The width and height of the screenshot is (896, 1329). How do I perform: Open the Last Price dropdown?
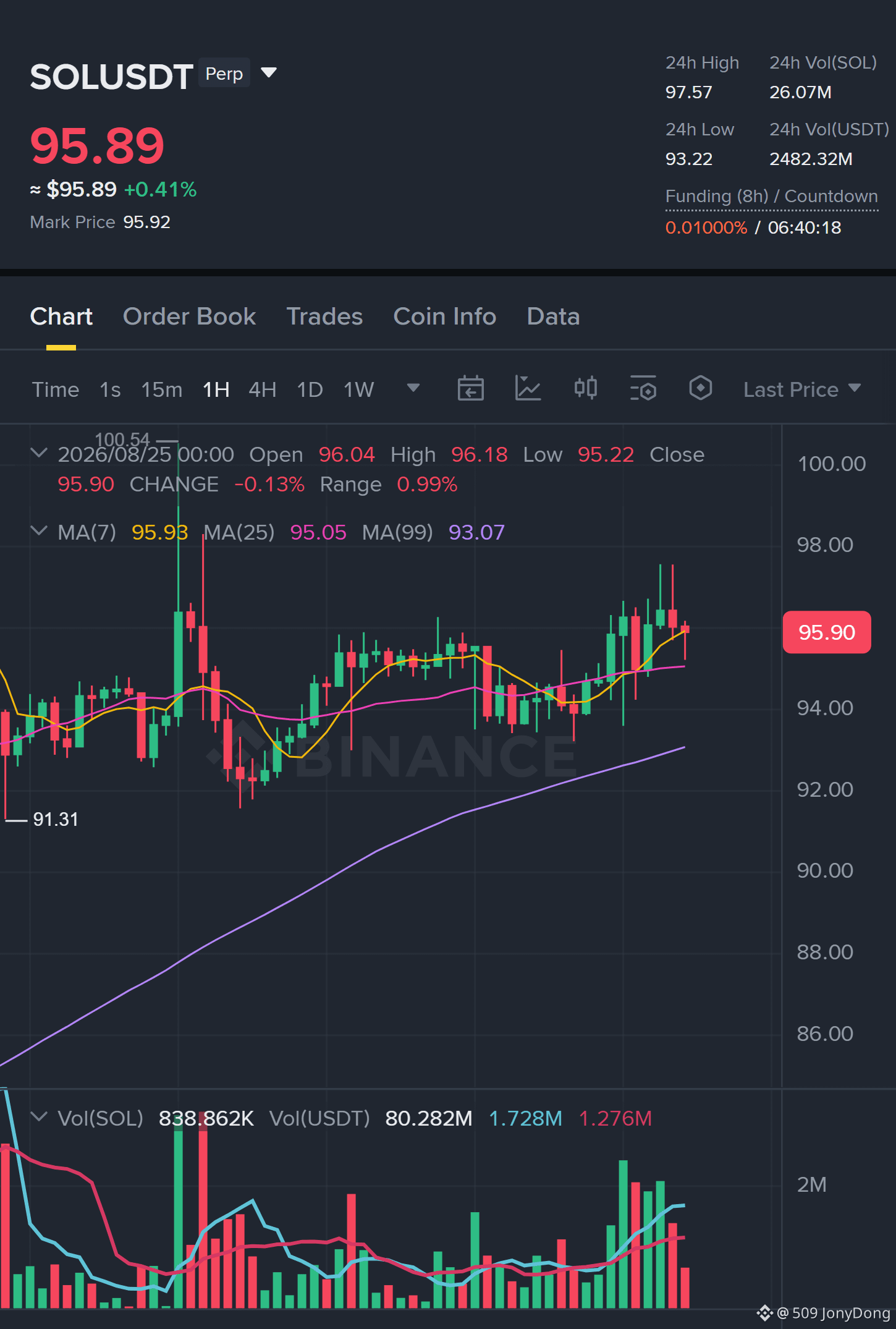pyautogui.click(x=801, y=389)
